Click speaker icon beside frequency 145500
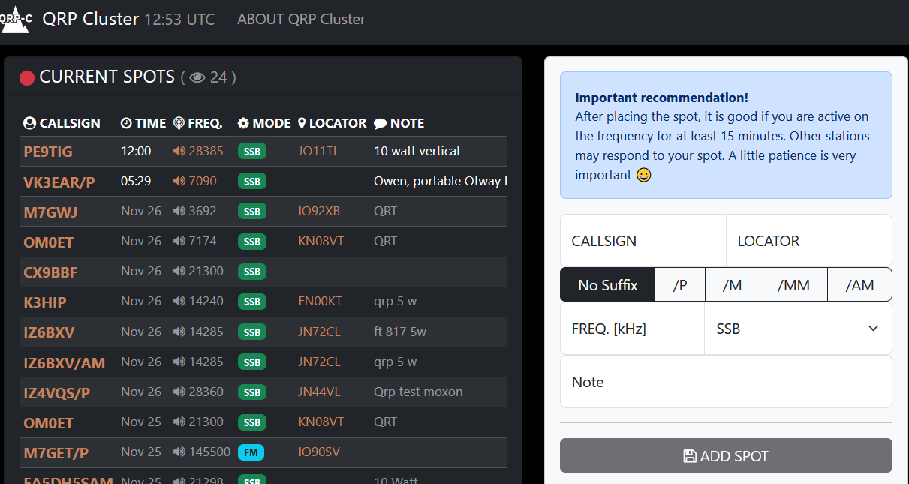This screenshot has width=909, height=484. click(x=179, y=452)
